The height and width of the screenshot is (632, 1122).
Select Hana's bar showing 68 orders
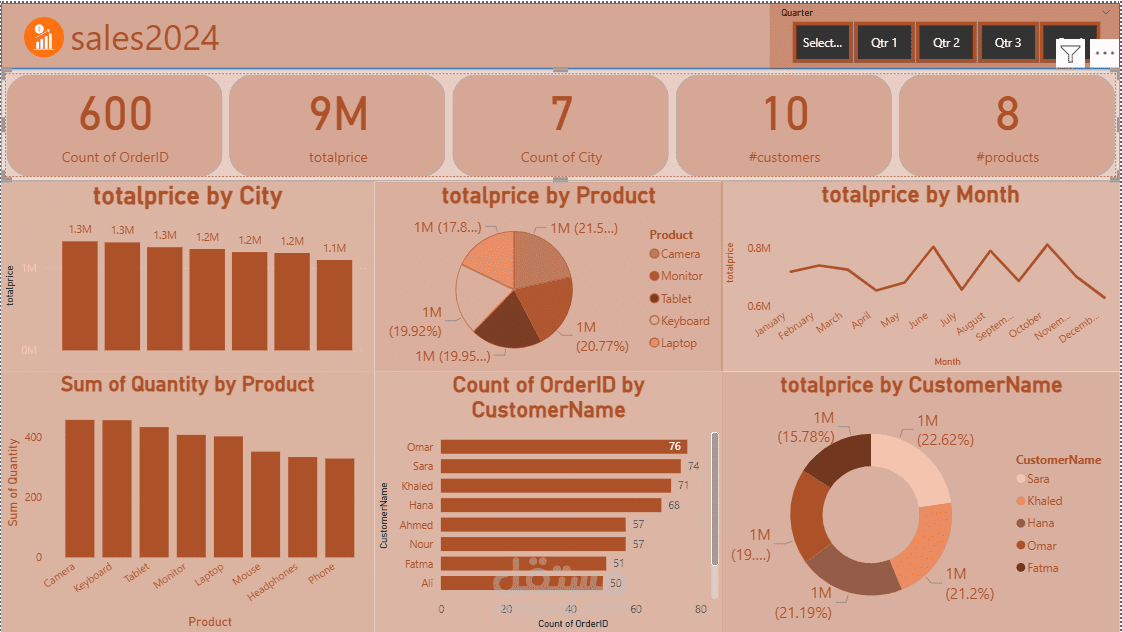551,505
